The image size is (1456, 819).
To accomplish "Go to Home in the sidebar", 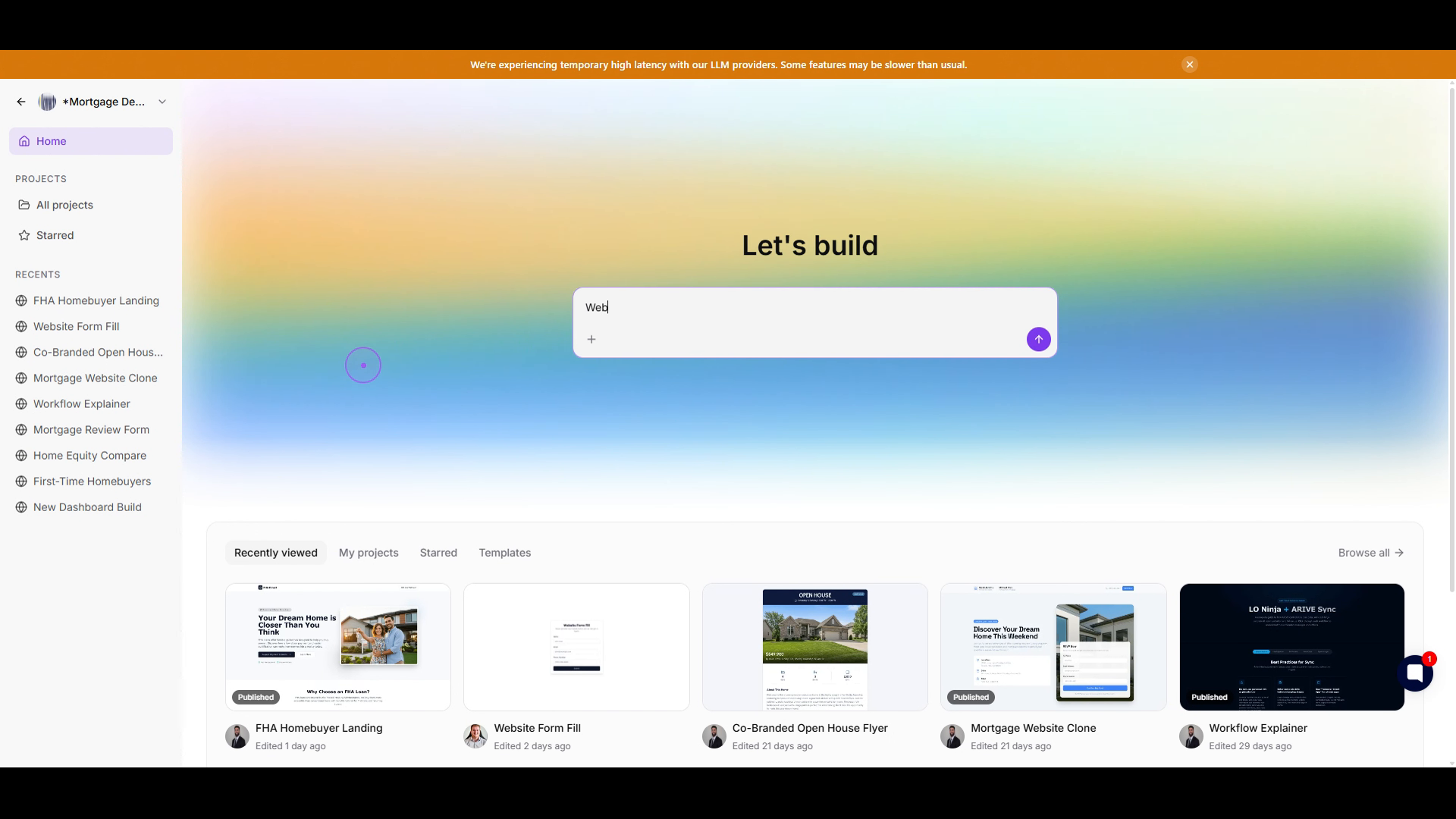I will coord(91,141).
